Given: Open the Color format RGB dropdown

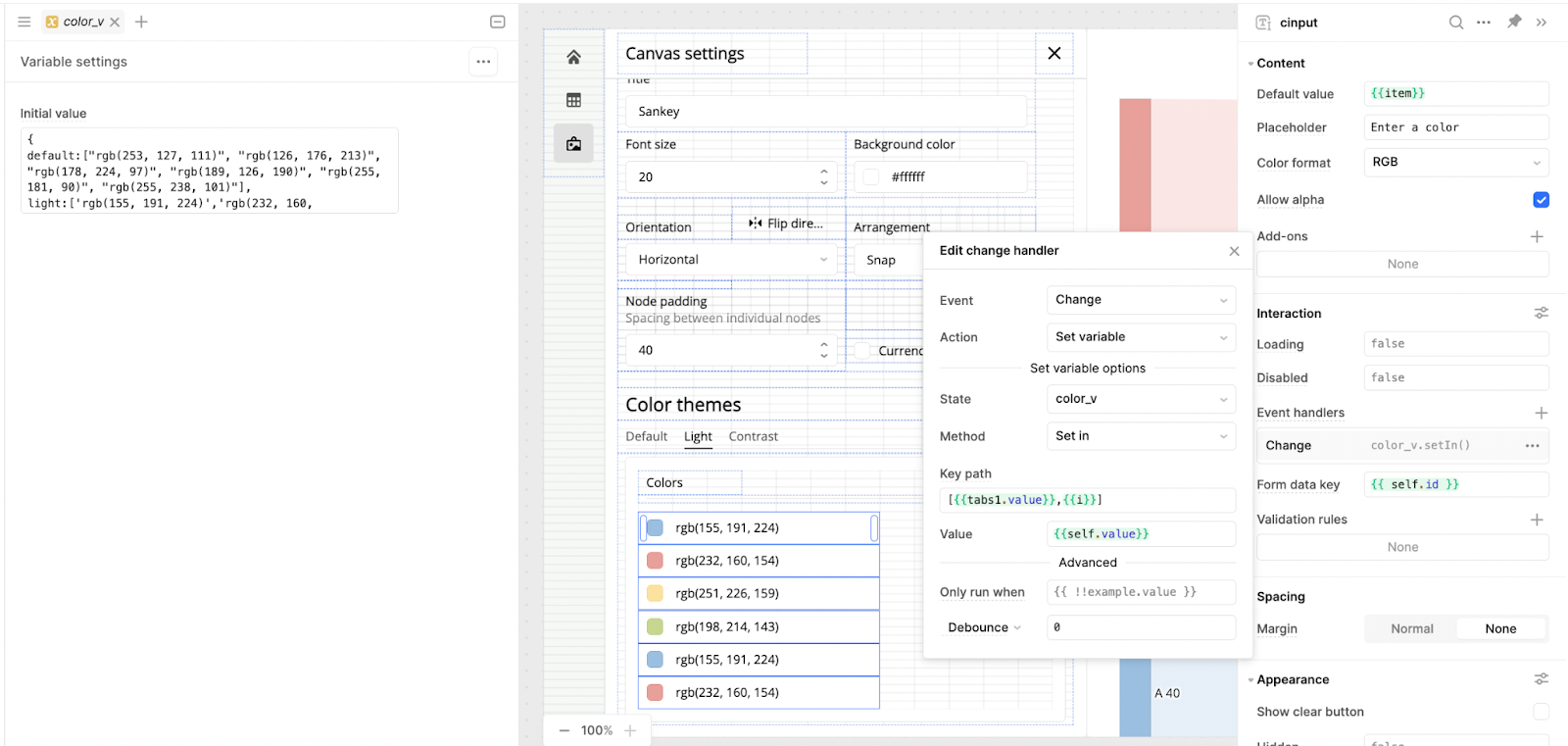Looking at the screenshot, I should pyautogui.click(x=1455, y=163).
